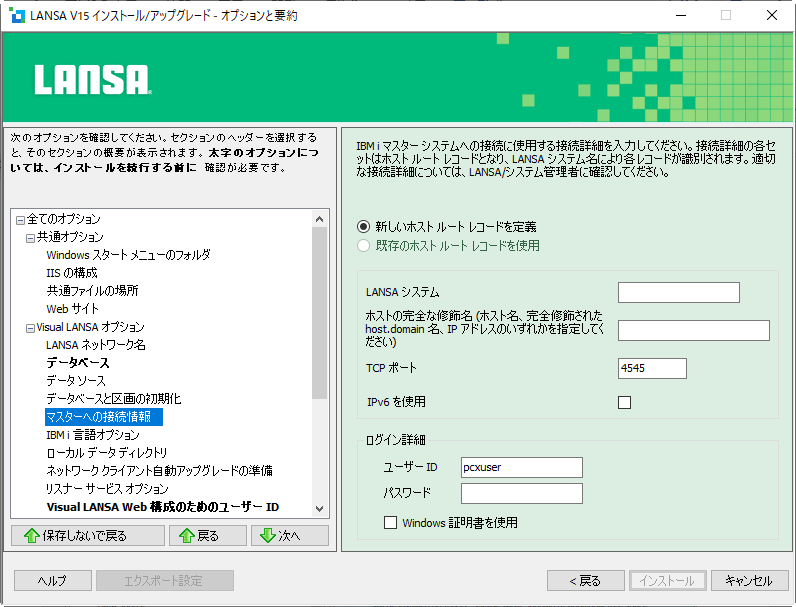Click the インストール button
The height and width of the screenshot is (607, 796).
point(668,581)
